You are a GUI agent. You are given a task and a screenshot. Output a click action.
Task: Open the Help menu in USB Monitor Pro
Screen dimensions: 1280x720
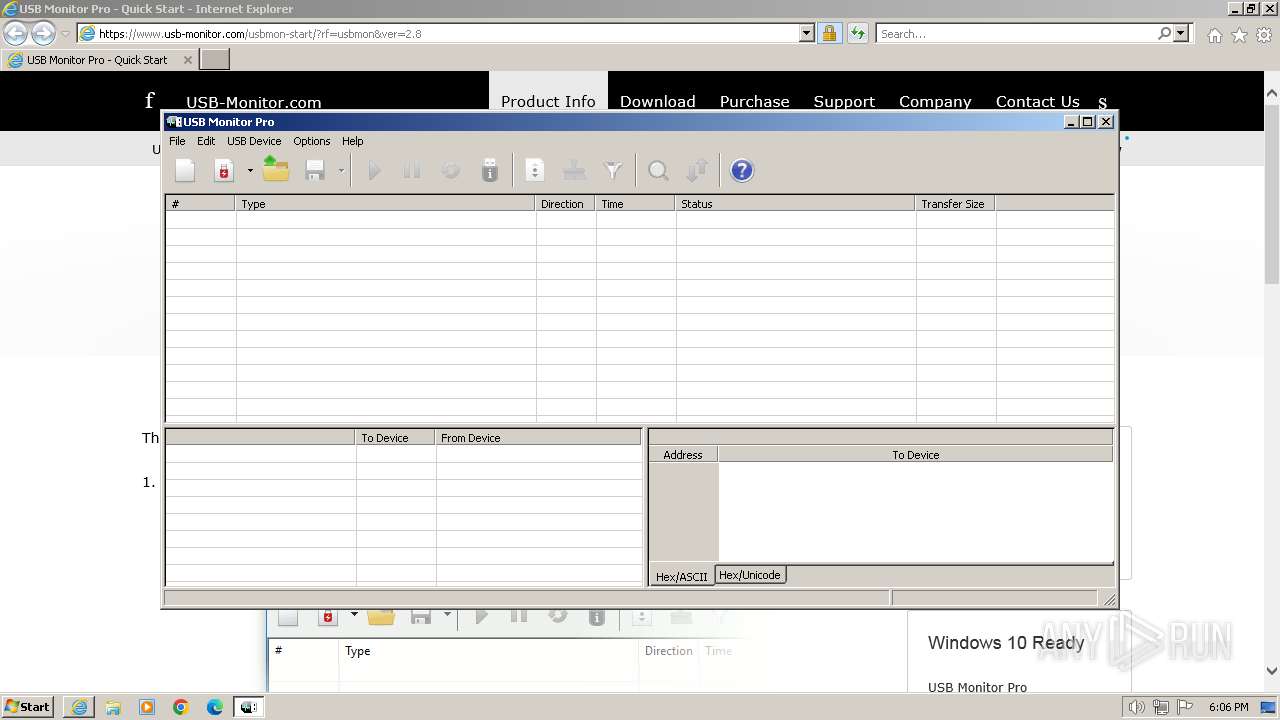tap(353, 141)
